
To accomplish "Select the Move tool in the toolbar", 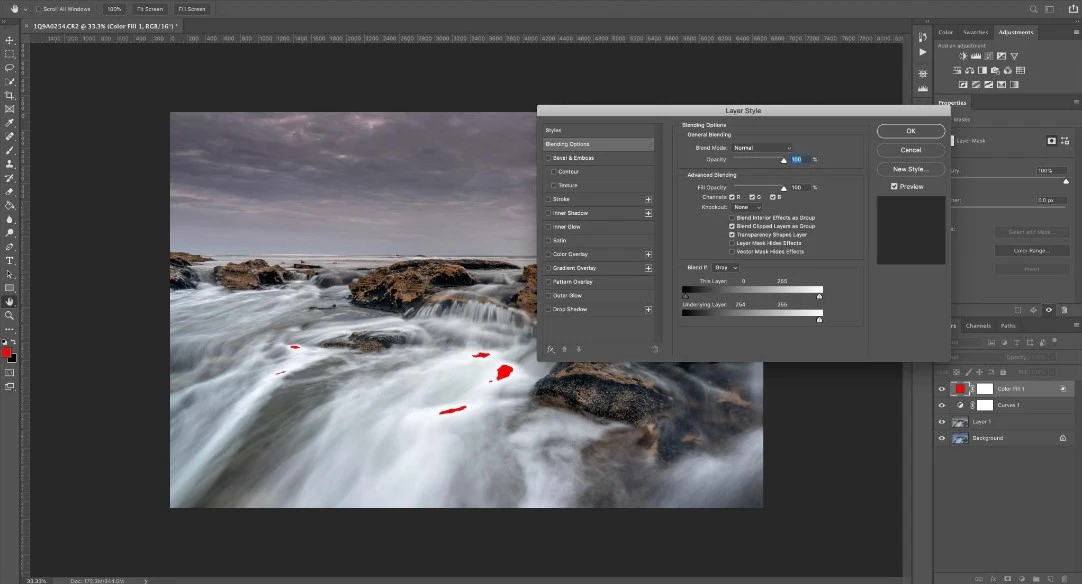I will click(x=10, y=40).
